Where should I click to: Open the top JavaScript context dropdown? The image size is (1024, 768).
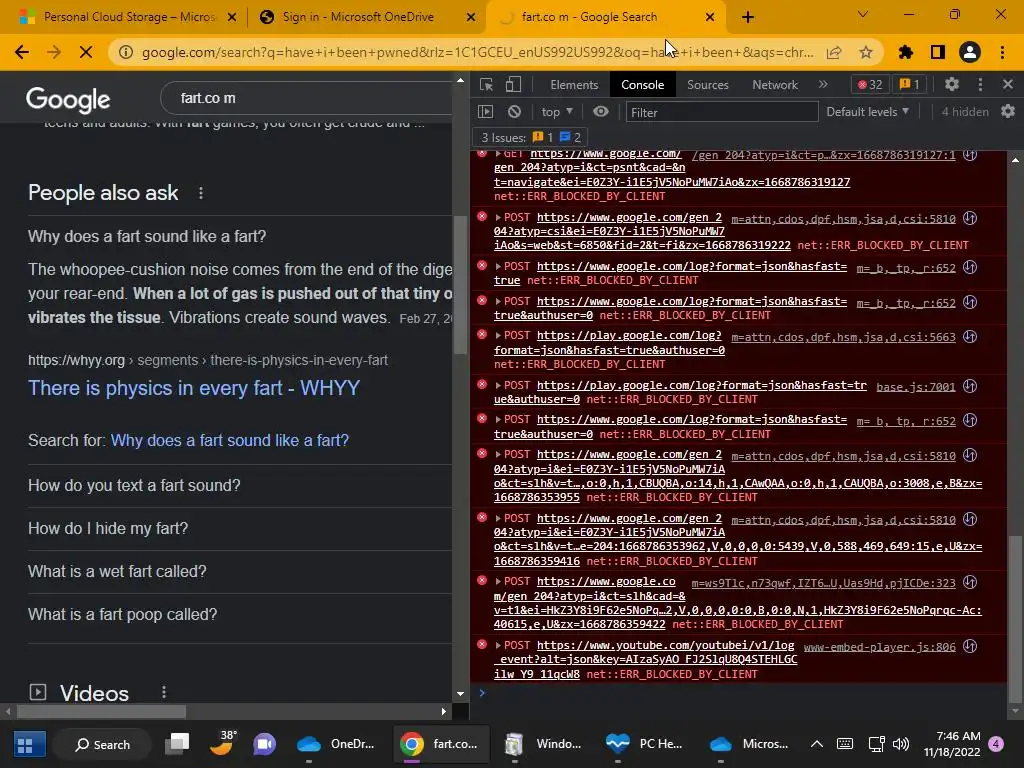click(557, 112)
